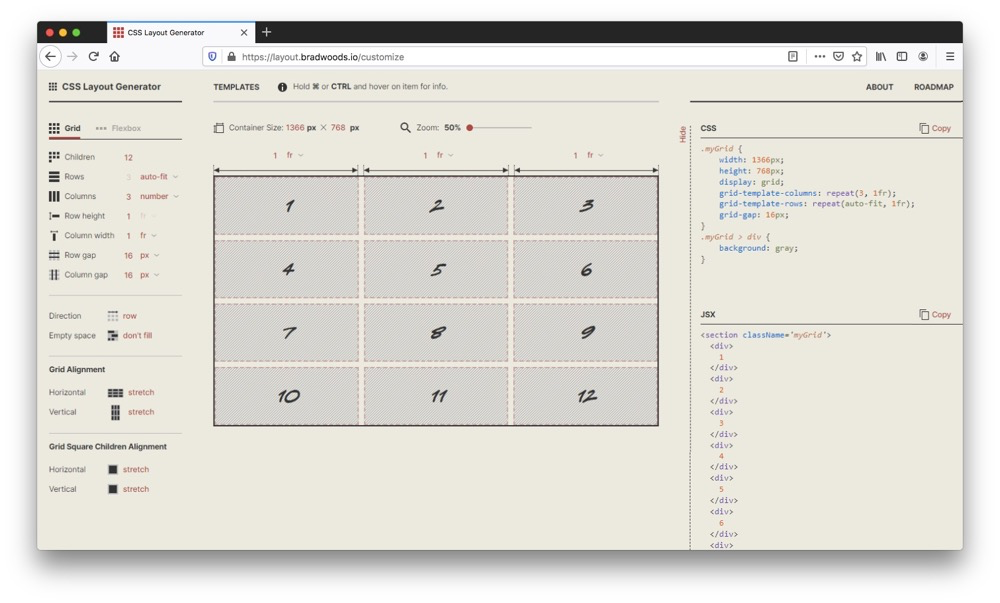Open second column header fr dropdown
The width and height of the screenshot is (1000, 603).
point(445,155)
